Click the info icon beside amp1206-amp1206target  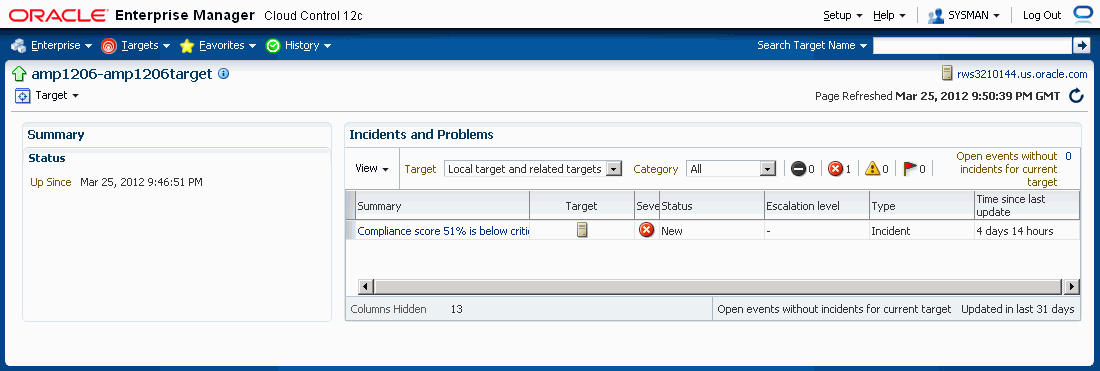[x=224, y=73]
